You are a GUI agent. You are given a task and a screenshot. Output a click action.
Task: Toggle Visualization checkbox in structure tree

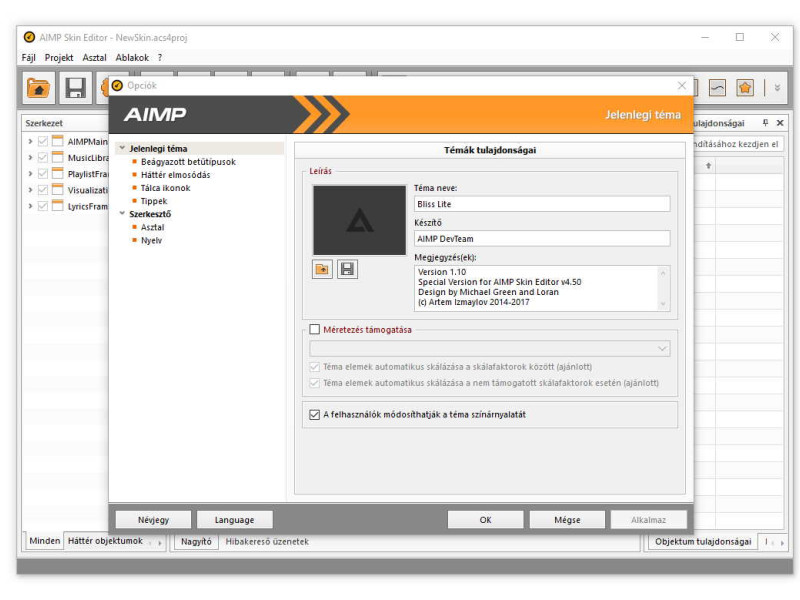[43, 190]
